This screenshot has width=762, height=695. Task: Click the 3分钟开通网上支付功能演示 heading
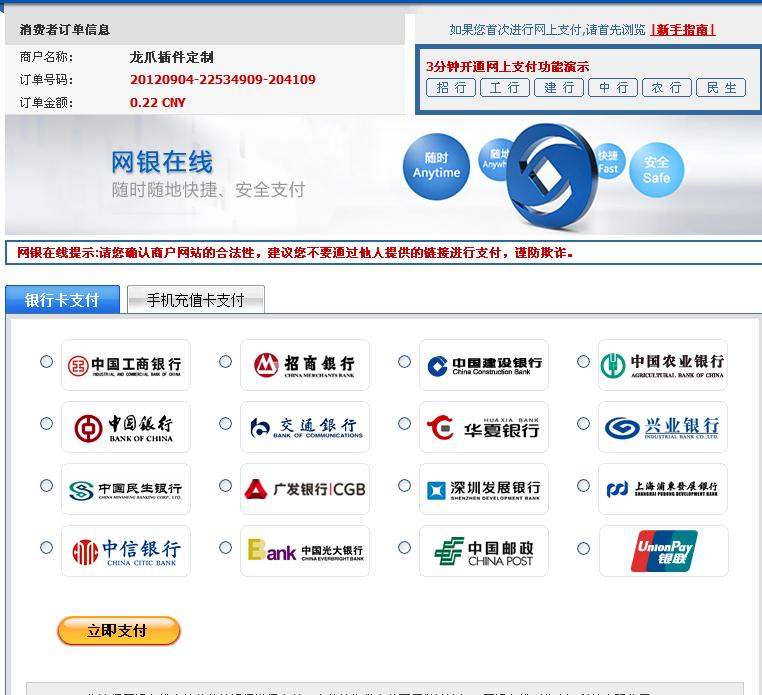[x=507, y=67]
